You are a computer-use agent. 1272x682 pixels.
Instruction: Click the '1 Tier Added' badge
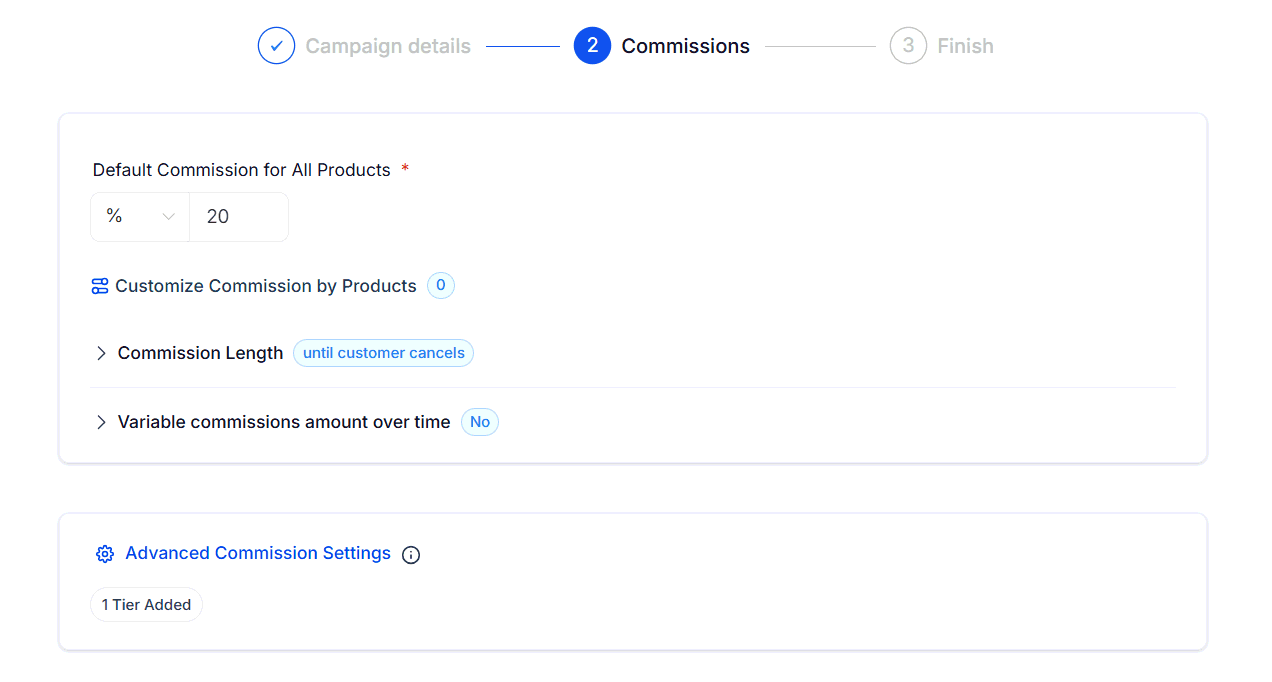click(x=146, y=605)
